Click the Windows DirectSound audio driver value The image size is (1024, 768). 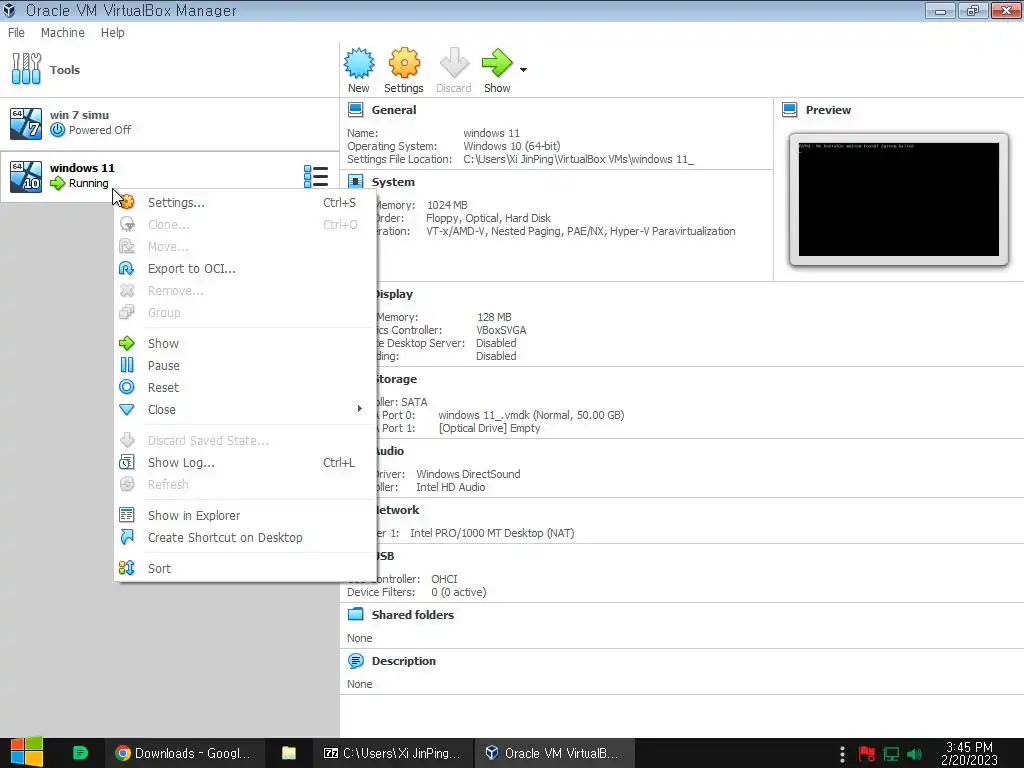pos(468,474)
